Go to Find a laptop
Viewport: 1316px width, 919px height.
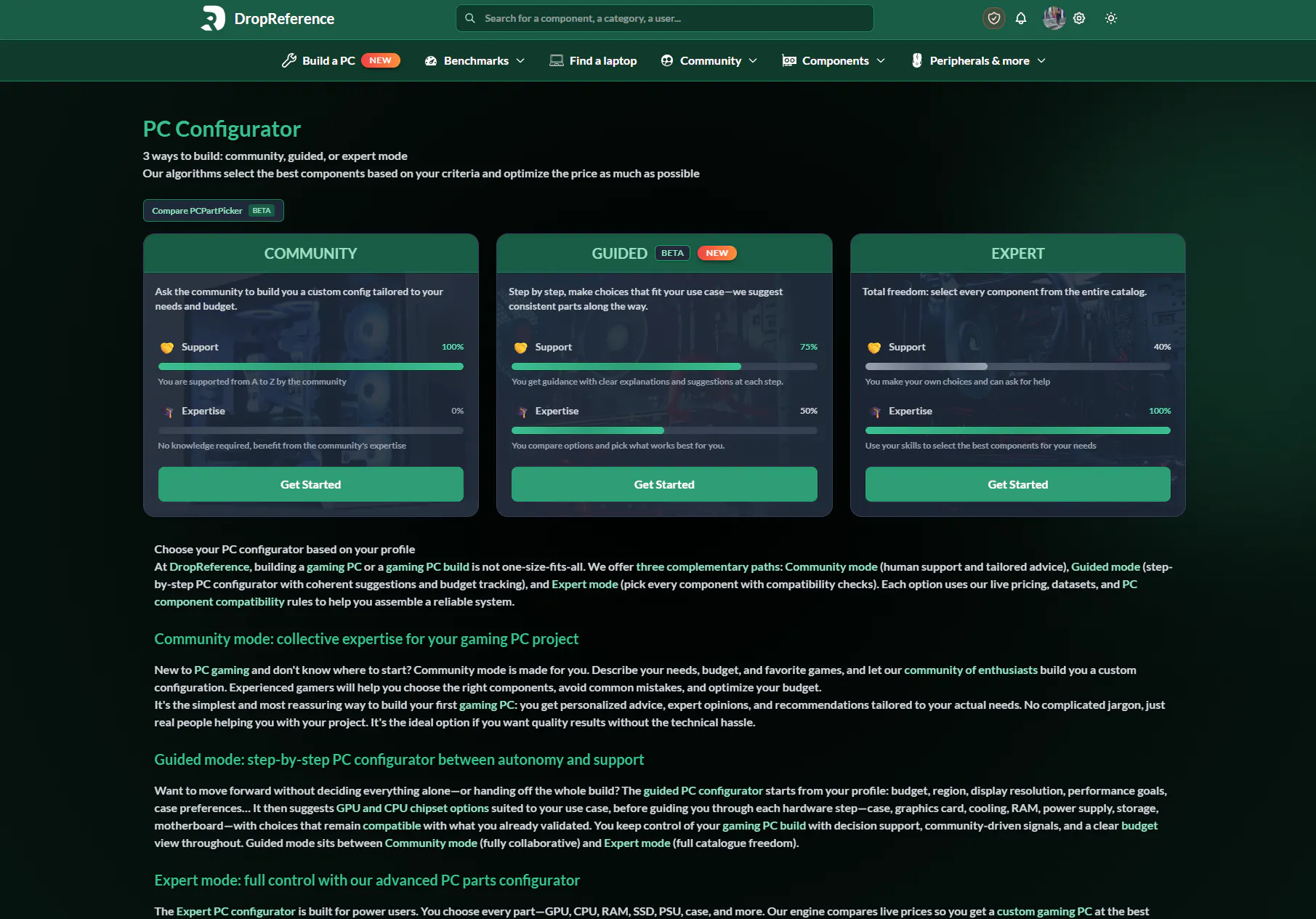pyautogui.click(x=593, y=60)
